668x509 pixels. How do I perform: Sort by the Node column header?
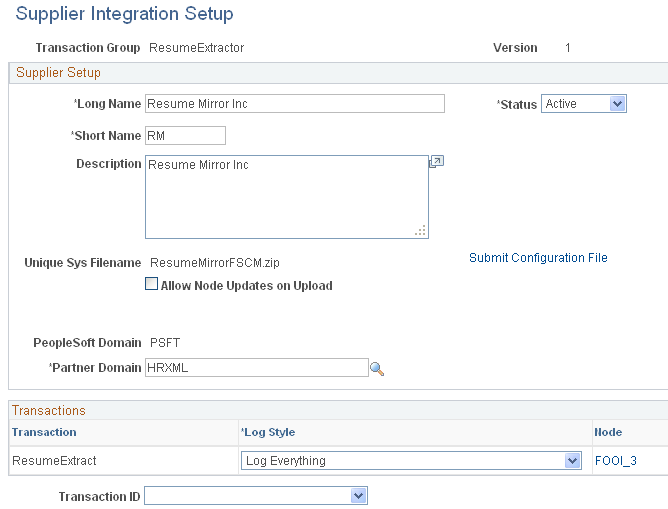608,432
